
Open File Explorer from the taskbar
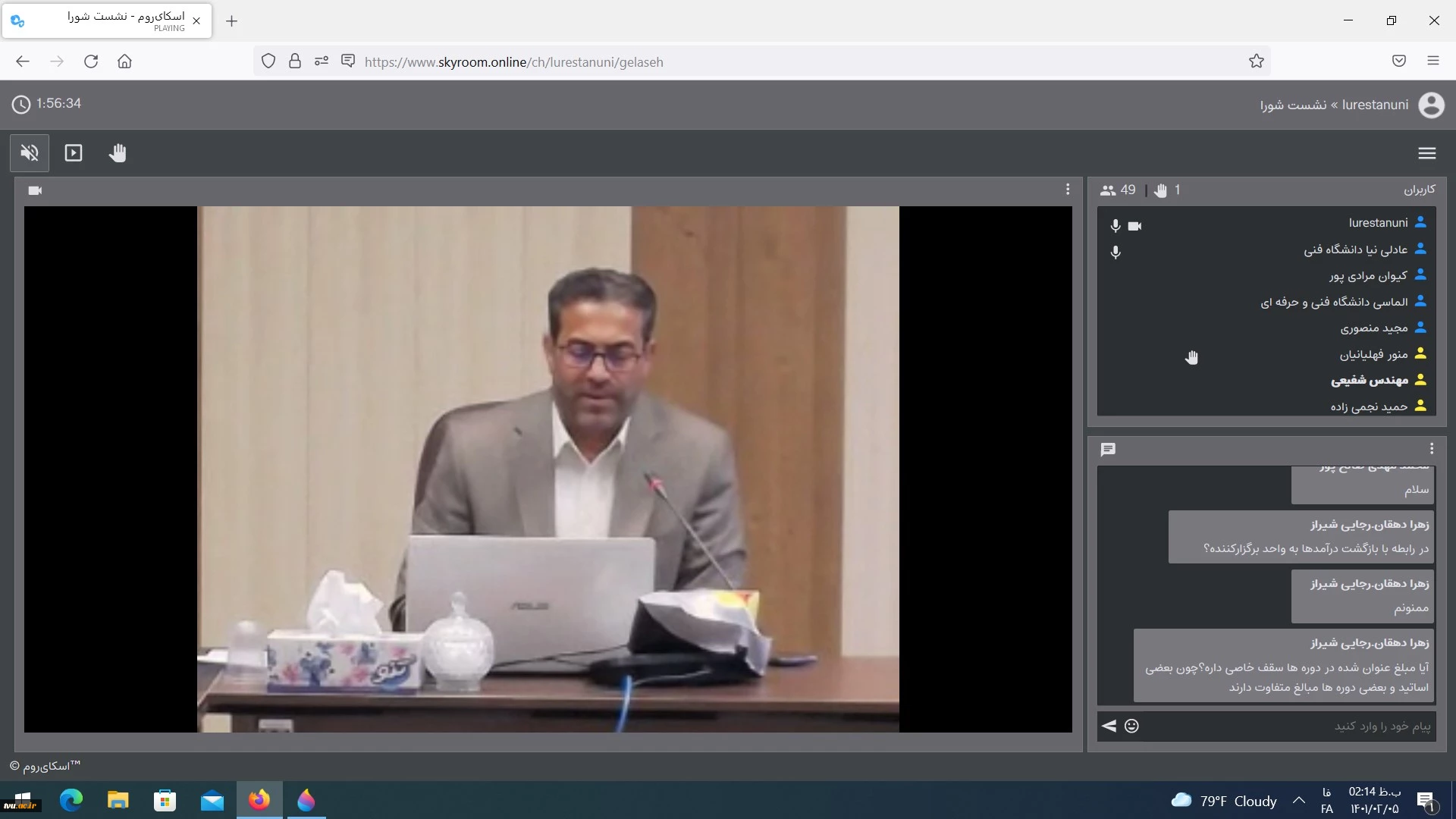(x=118, y=800)
